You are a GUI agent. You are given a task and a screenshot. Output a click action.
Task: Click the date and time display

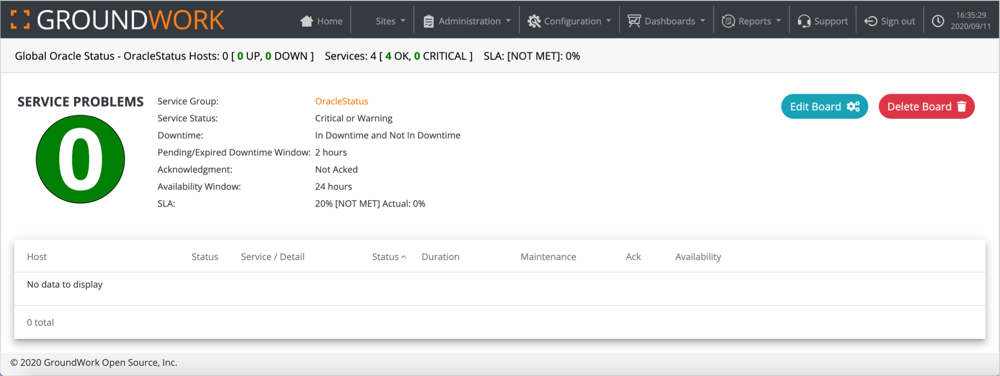point(971,21)
